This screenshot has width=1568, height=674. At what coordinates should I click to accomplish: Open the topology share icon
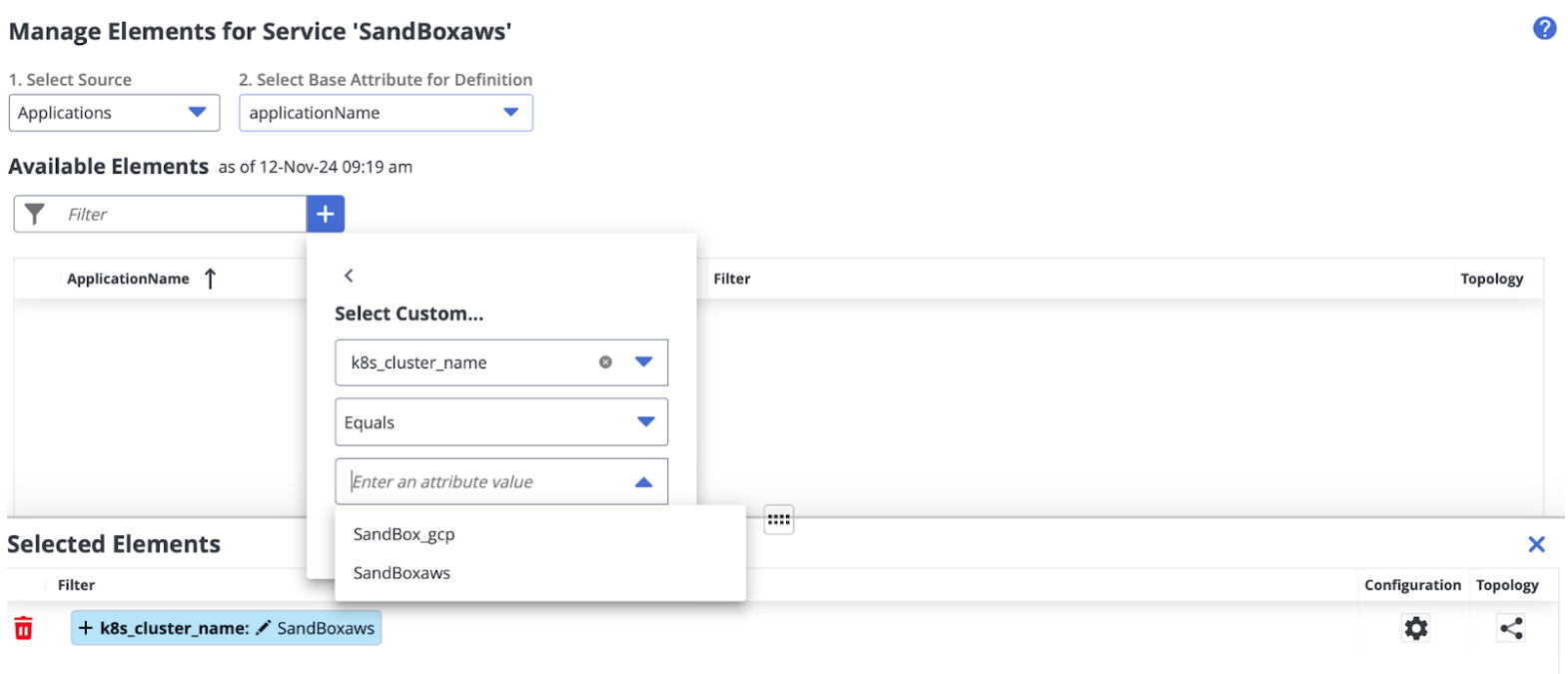pyautogui.click(x=1511, y=628)
